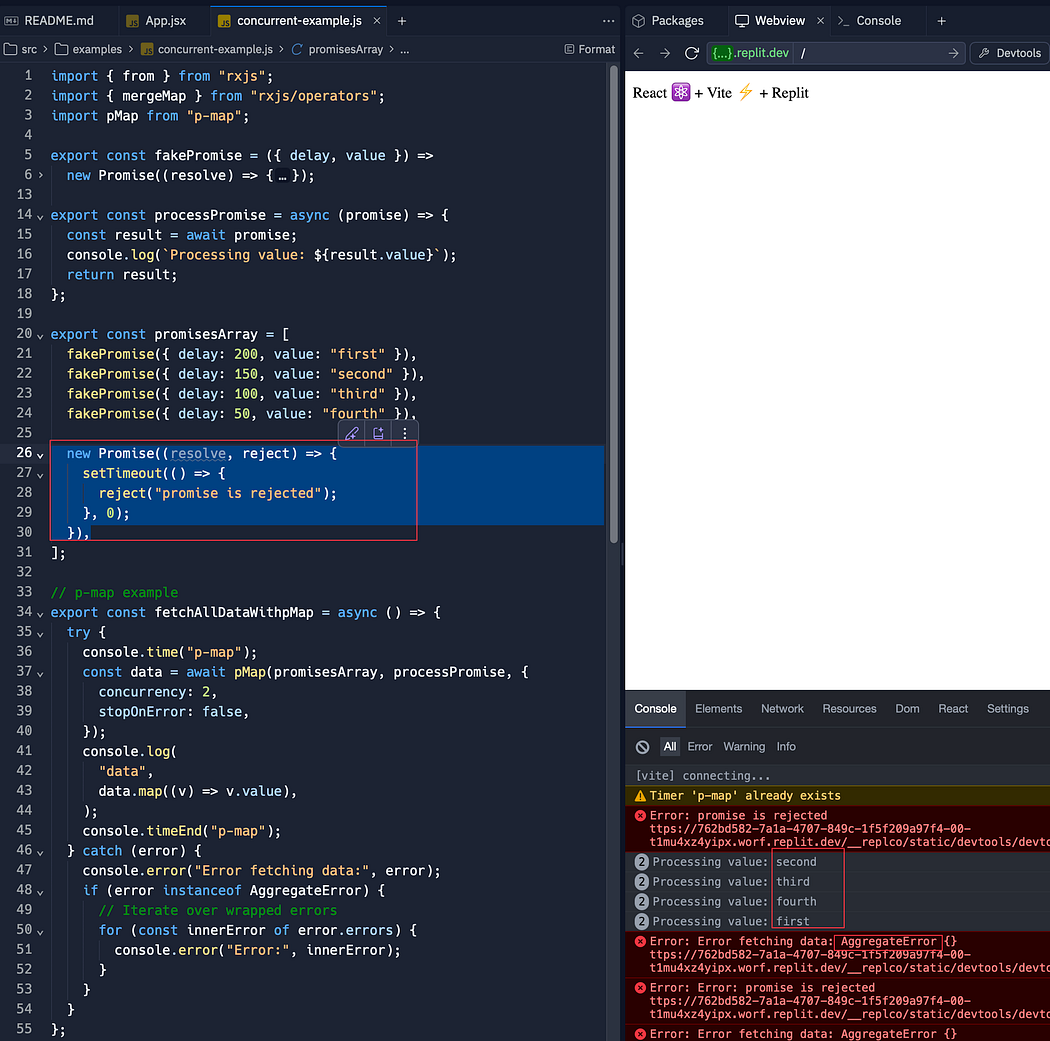Select src folder in breadcrumb

[21, 49]
